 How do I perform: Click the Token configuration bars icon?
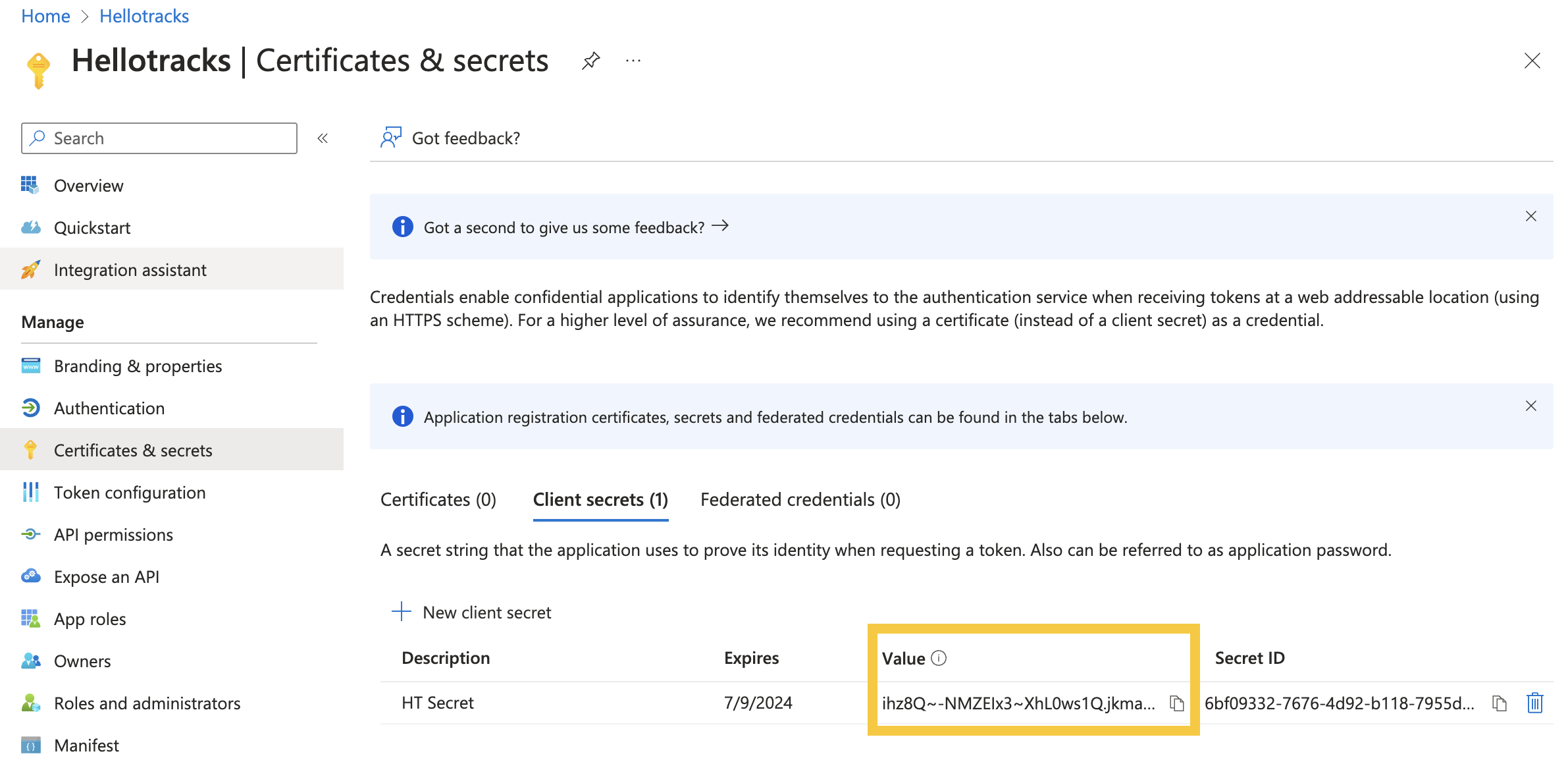[x=30, y=492]
